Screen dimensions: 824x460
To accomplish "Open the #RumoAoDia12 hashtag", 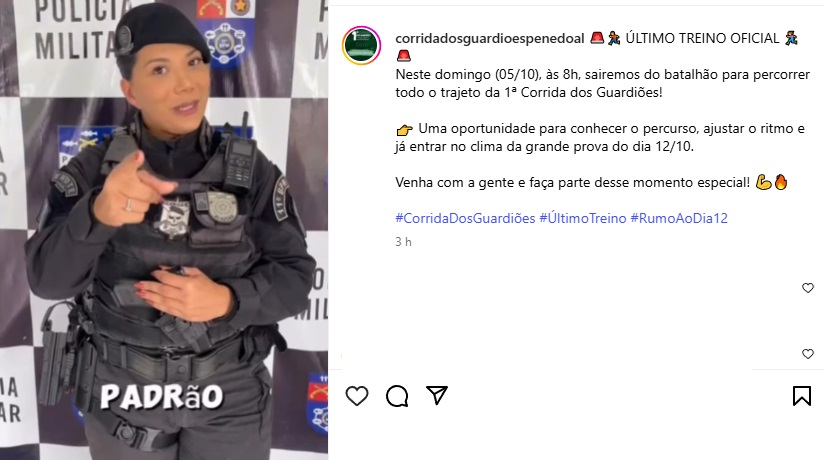I will click(x=679, y=218).
